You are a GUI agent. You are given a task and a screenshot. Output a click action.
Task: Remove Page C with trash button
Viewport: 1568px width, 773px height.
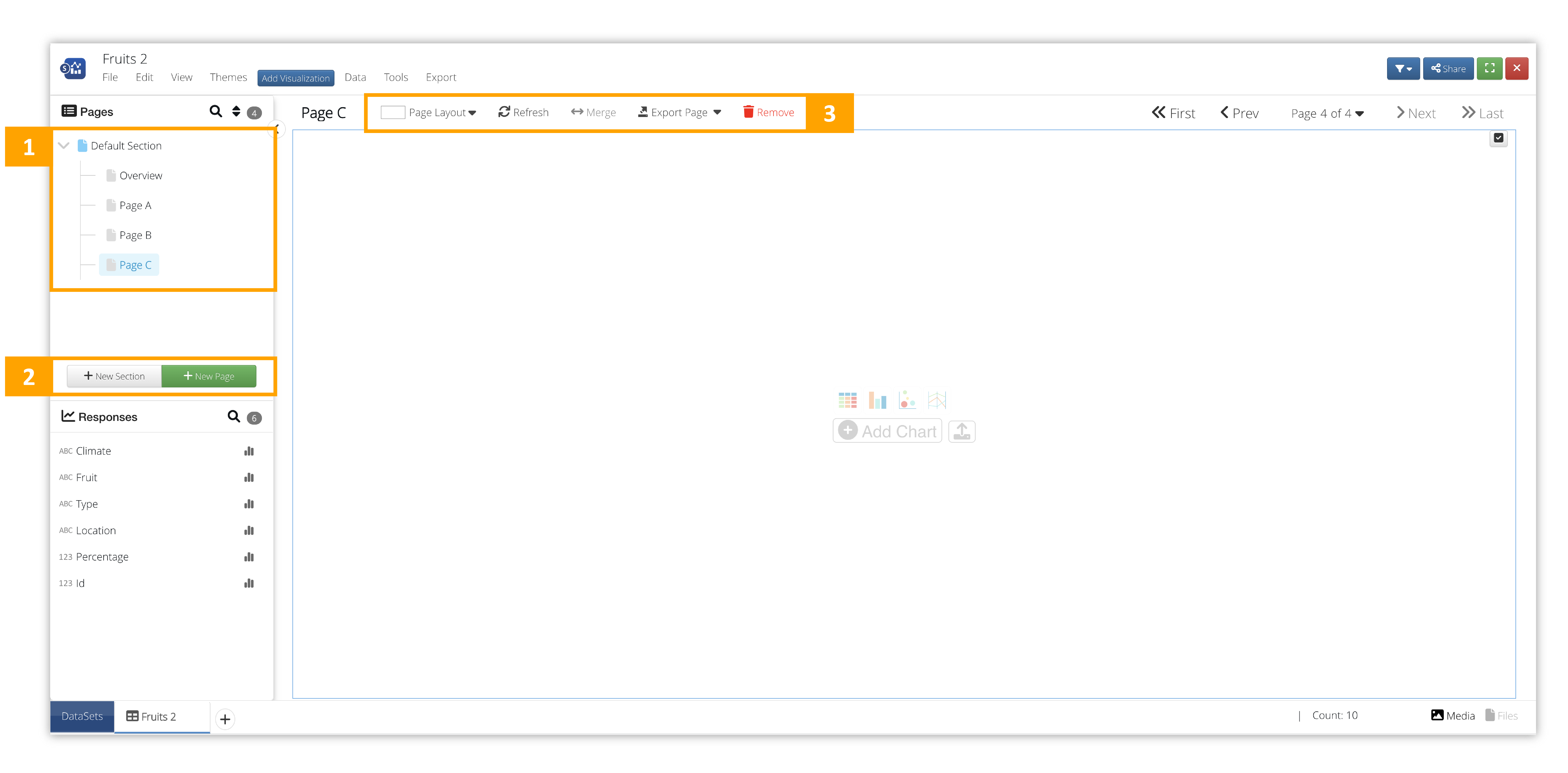pos(769,113)
